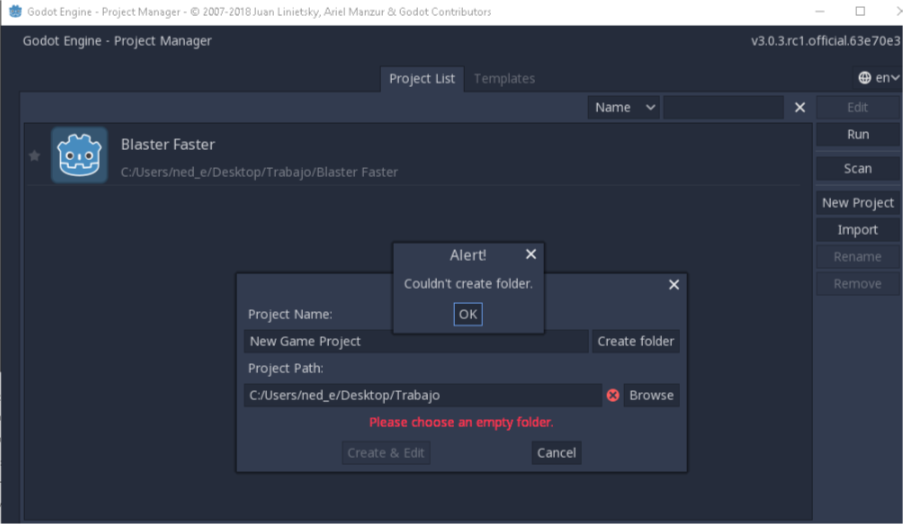Select the Blaster Faster project title
Image resolution: width=903 pixels, height=524 pixels.
168,145
